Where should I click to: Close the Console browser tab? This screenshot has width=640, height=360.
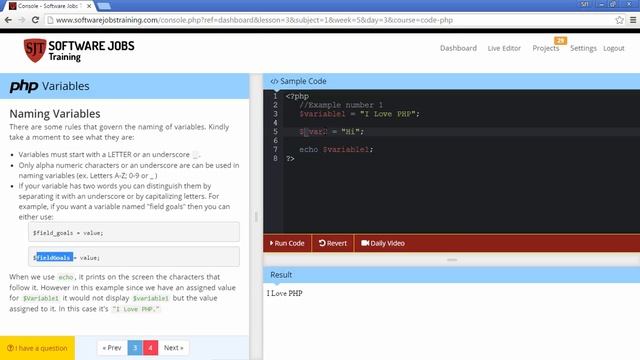pos(89,6)
